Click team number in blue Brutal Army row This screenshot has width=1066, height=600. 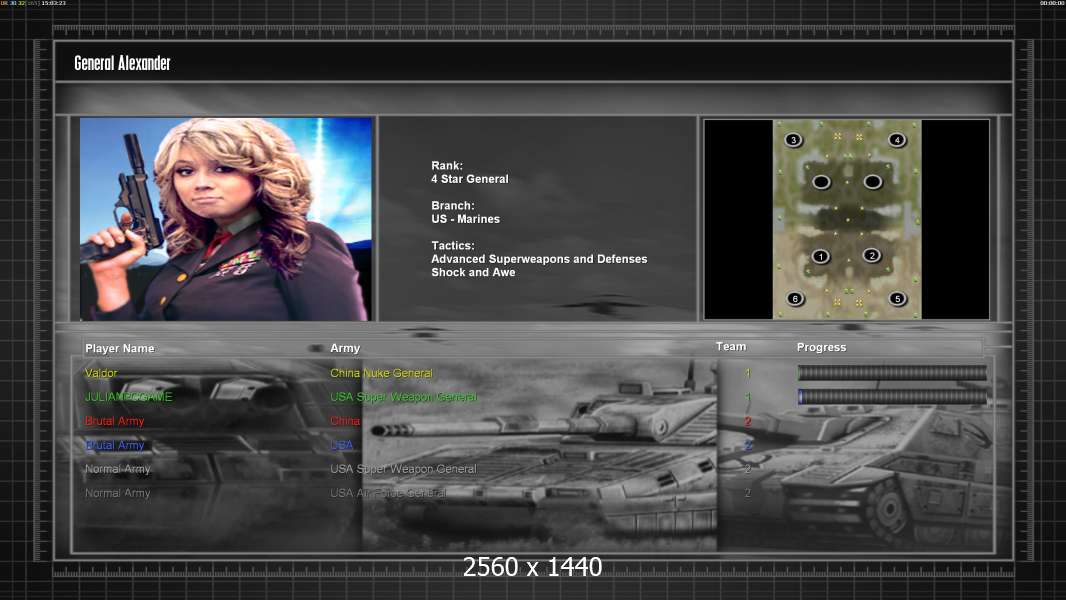(x=748, y=445)
